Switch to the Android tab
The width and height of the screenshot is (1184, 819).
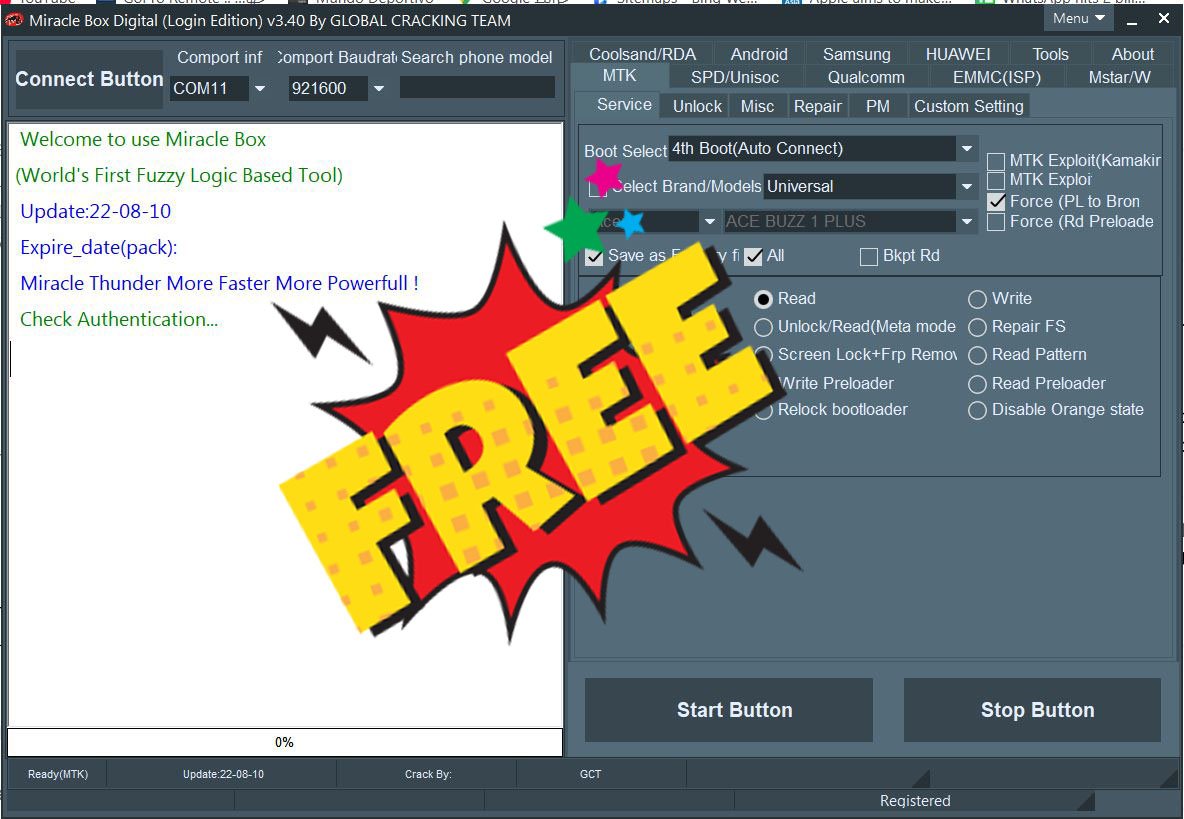click(759, 54)
